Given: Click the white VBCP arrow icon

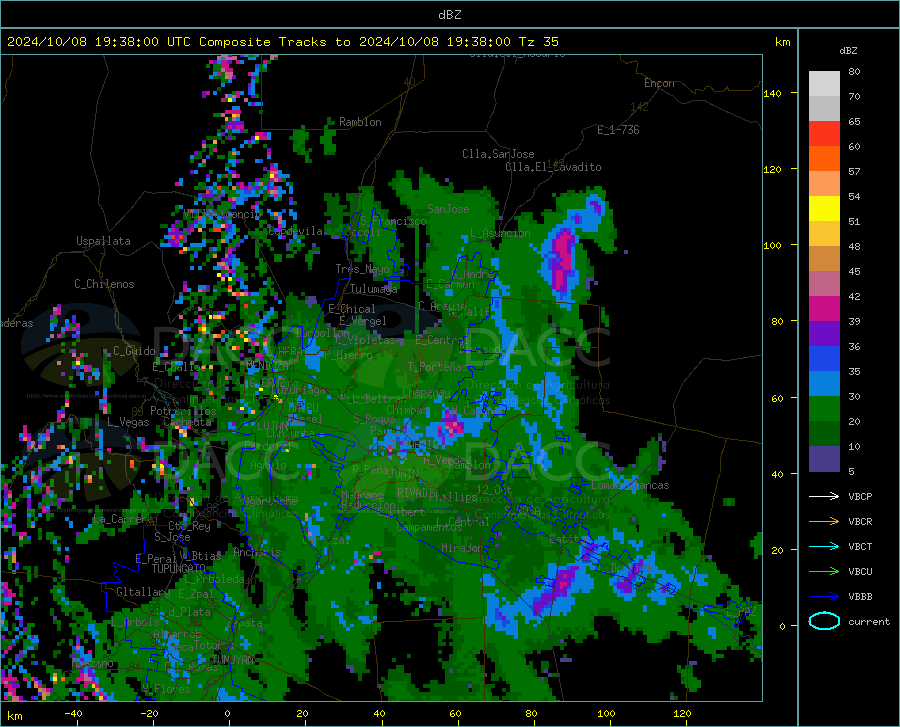Looking at the screenshot, I should coord(824,496).
